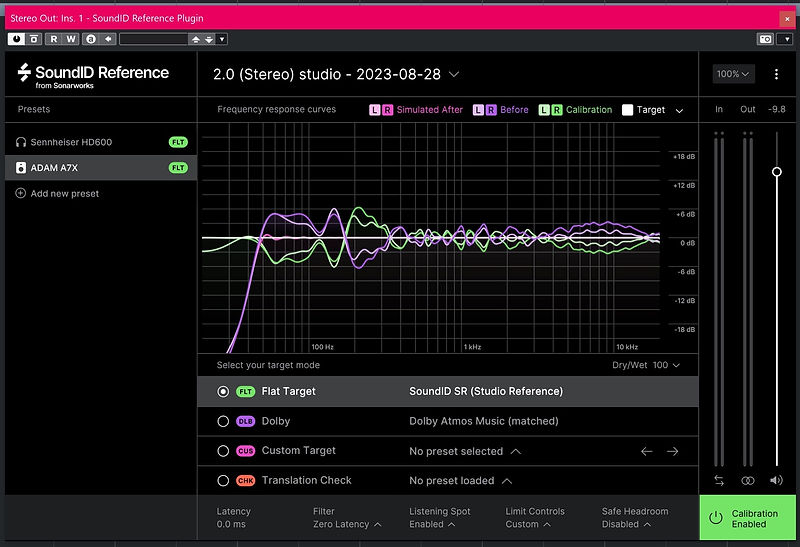The height and width of the screenshot is (547, 800).
Task: Go to previous custom target preset arrow
Action: 646,451
